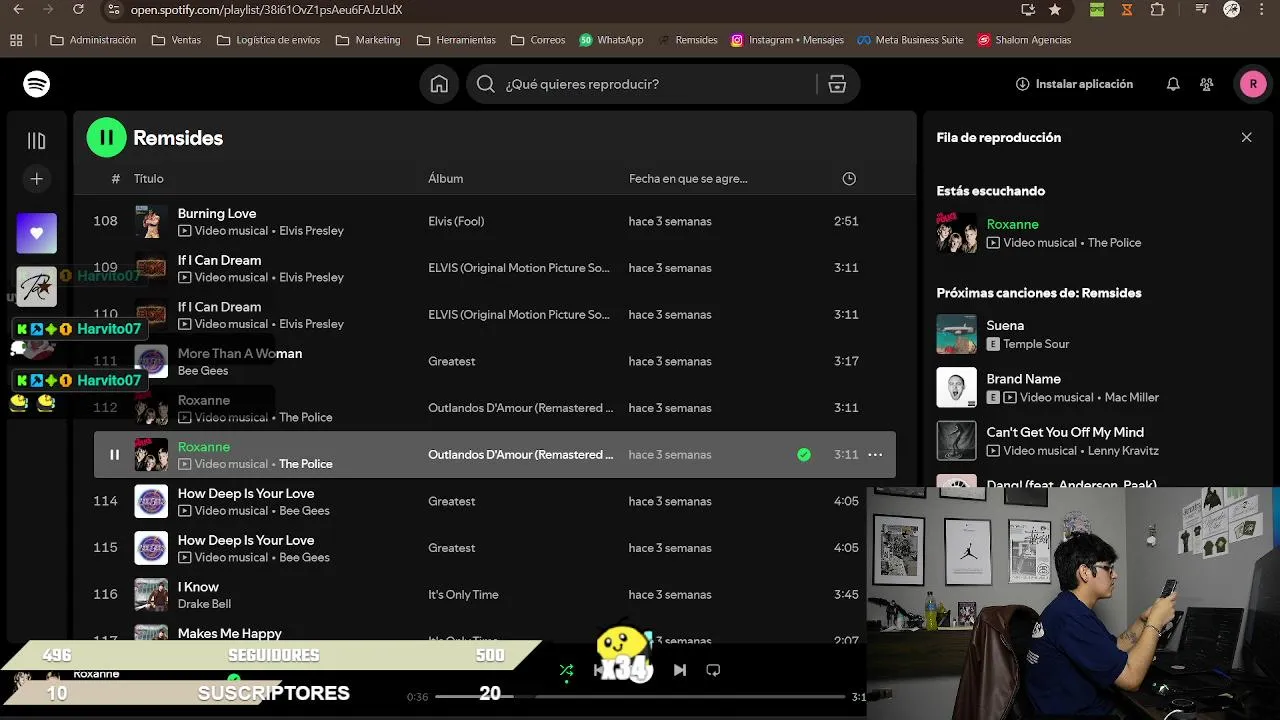Toggle the green saved check on Roxanne
Viewport: 1280px width, 720px height.
click(x=804, y=455)
